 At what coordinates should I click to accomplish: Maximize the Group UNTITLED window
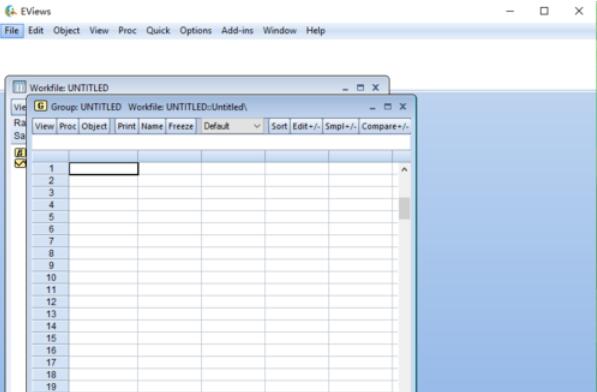[x=388, y=107]
